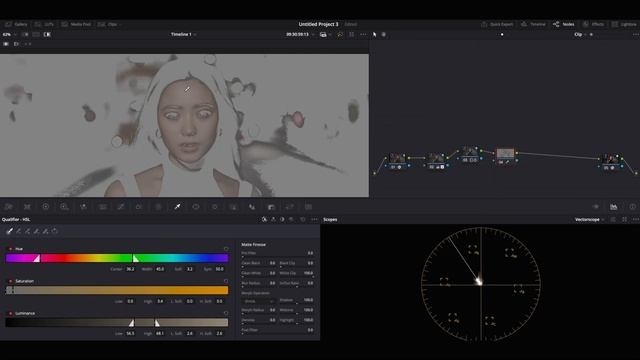Open the Camera Raw palette
Screen dimensions: 640x360
(x=8, y=207)
